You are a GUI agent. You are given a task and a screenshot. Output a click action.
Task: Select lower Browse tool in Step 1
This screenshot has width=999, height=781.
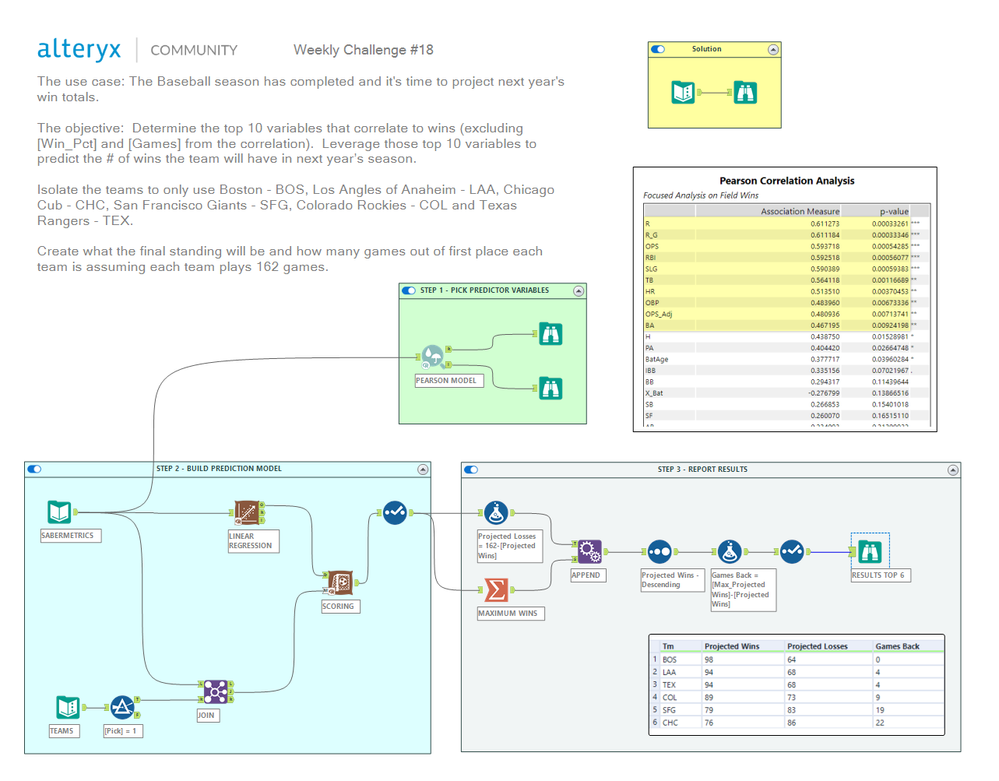pyautogui.click(x=550, y=388)
